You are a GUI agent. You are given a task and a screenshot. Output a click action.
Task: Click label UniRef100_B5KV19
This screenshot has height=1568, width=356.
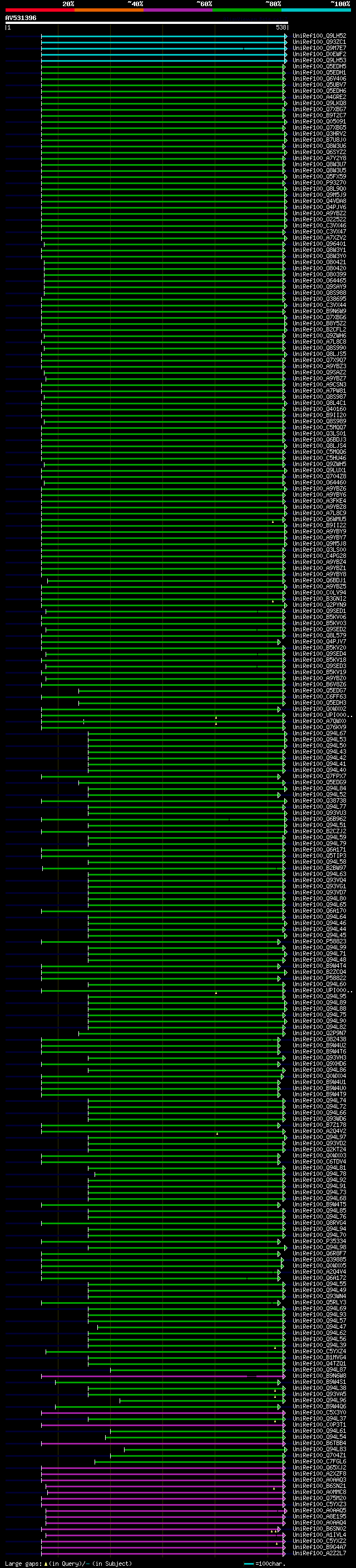319,672
